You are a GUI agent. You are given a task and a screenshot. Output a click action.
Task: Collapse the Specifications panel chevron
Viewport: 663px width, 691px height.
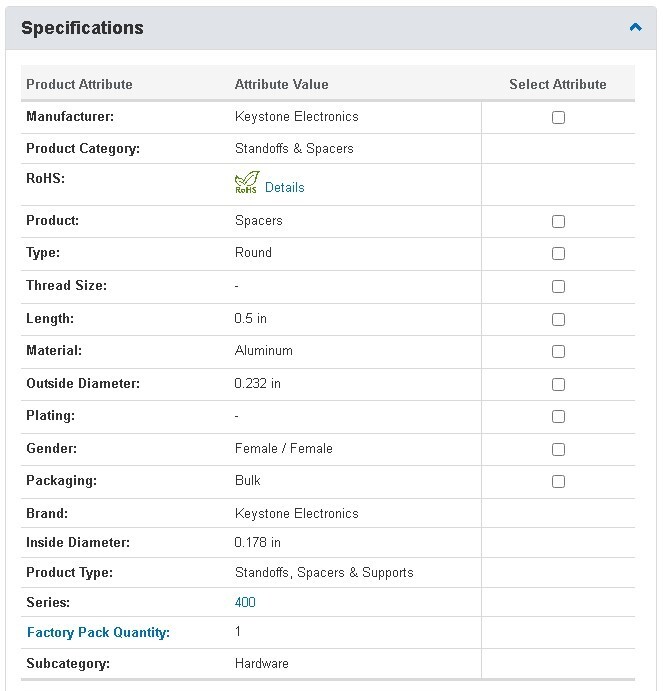coord(635,27)
